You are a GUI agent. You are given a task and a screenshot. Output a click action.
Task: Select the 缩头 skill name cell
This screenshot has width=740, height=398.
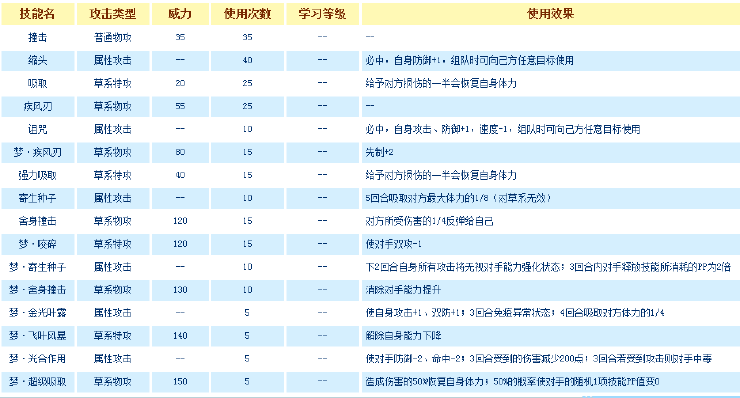pos(38,60)
